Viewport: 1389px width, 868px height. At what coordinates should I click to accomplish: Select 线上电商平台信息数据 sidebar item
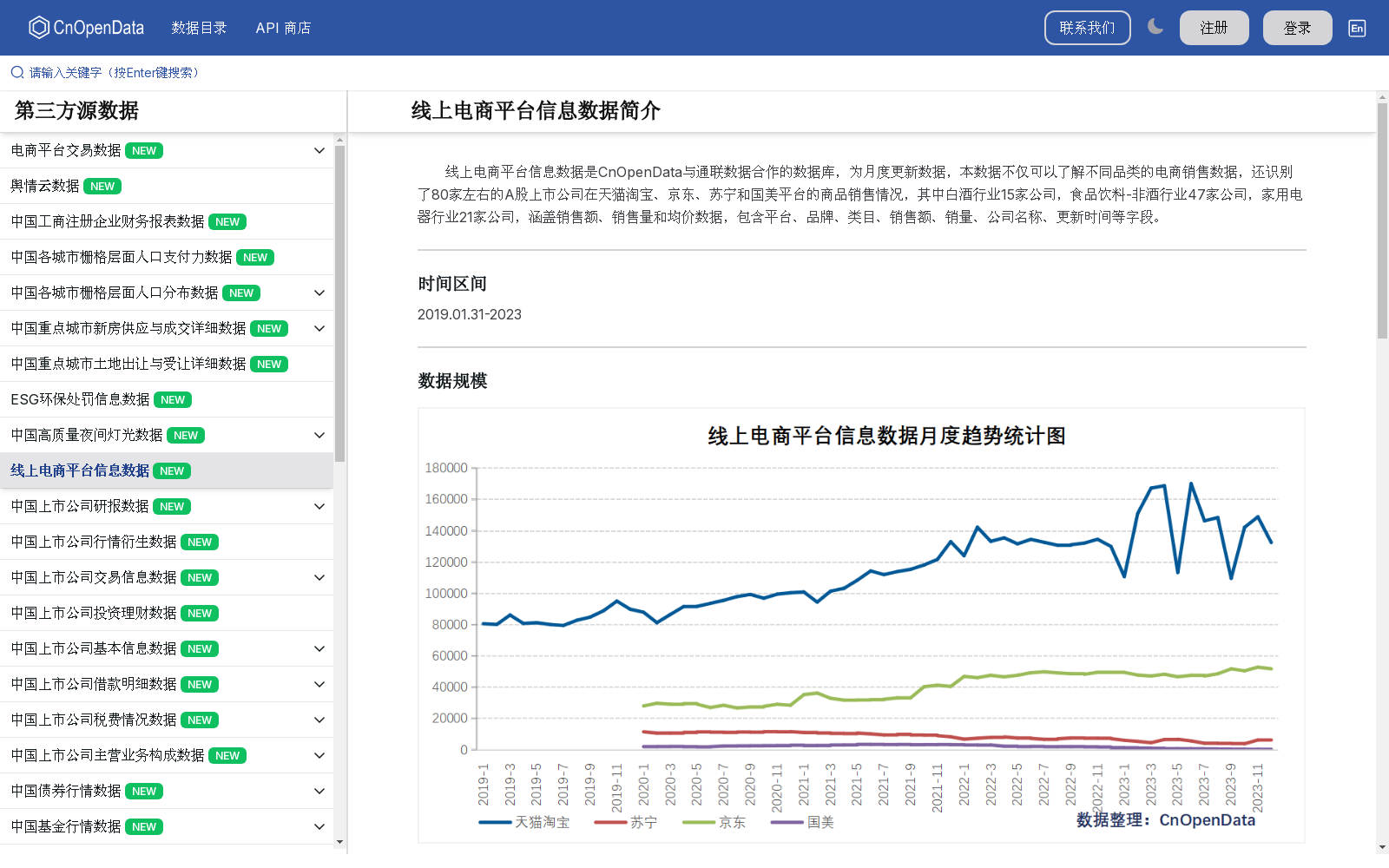(x=167, y=470)
